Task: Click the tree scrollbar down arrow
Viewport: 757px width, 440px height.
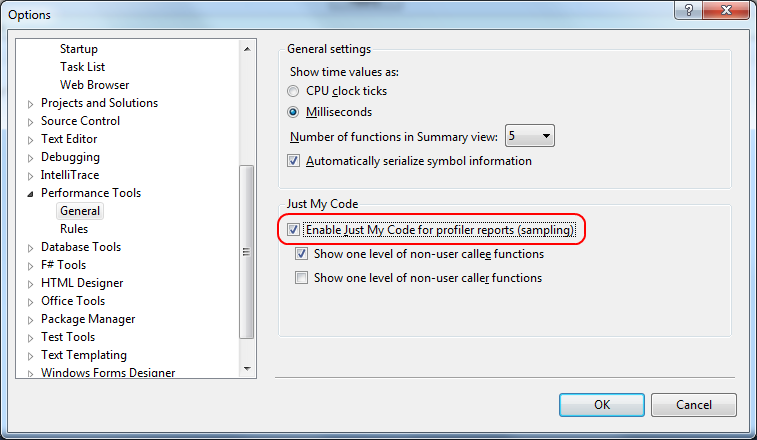Action: pos(247,369)
